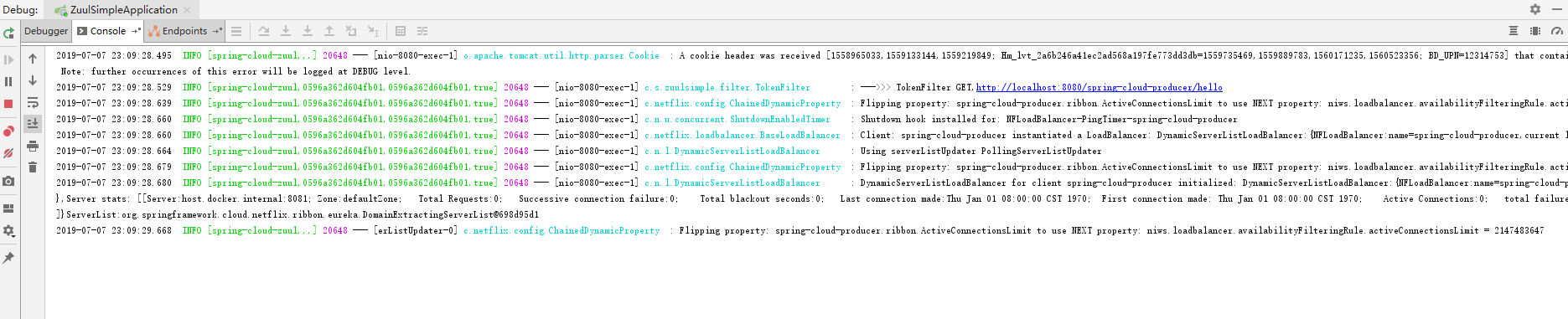
Task: Open localhost:8080 spring-cloud-producer hello link
Action: (x=1099, y=87)
